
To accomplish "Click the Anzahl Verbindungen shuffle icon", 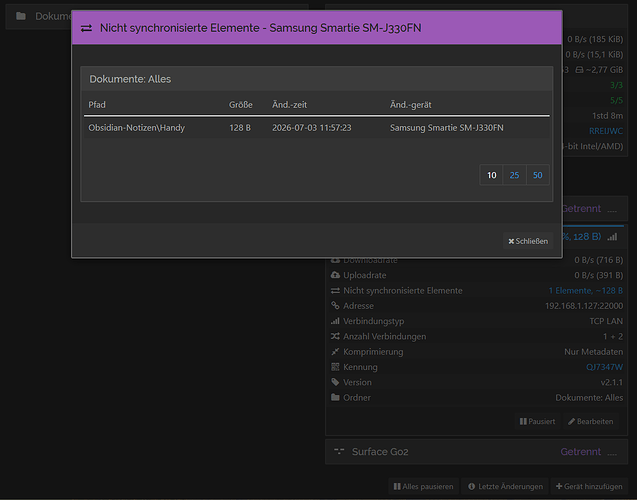I will pyautogui.click(x=335, y=336).
